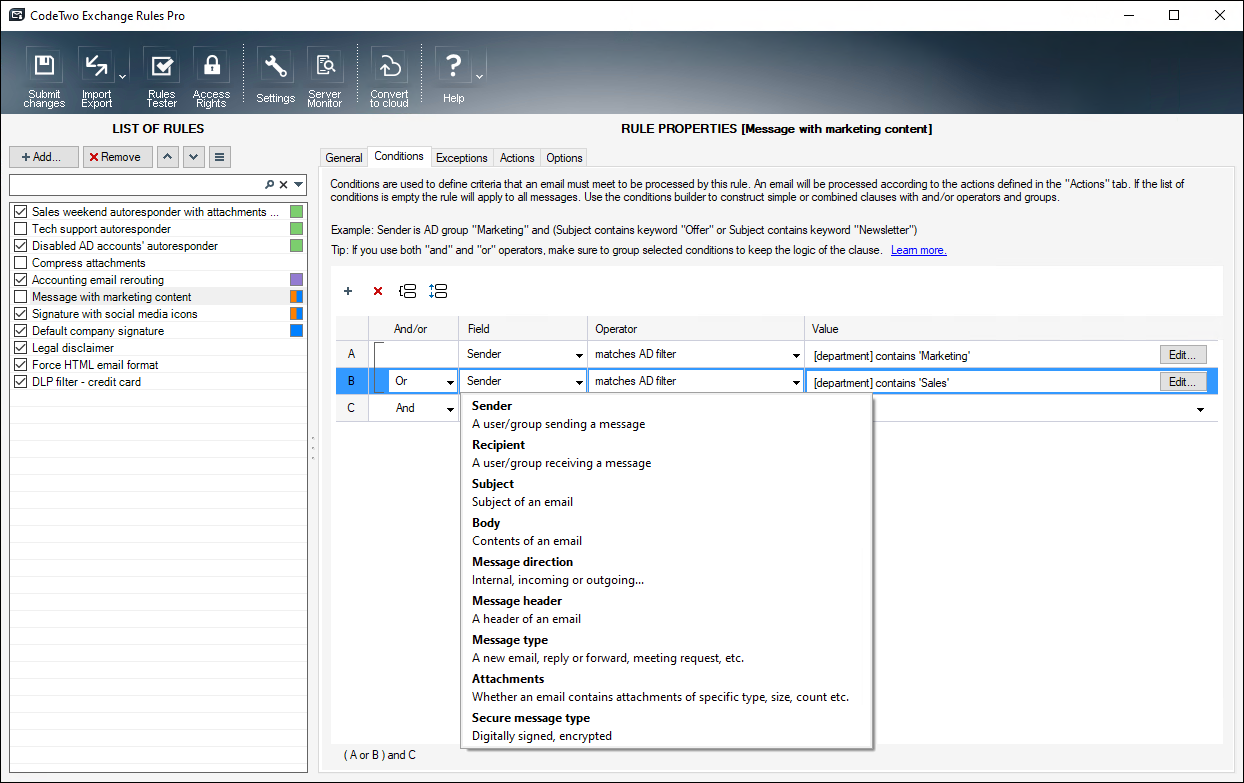Expand the value dropdown arrow in row C

point(1200,409)
